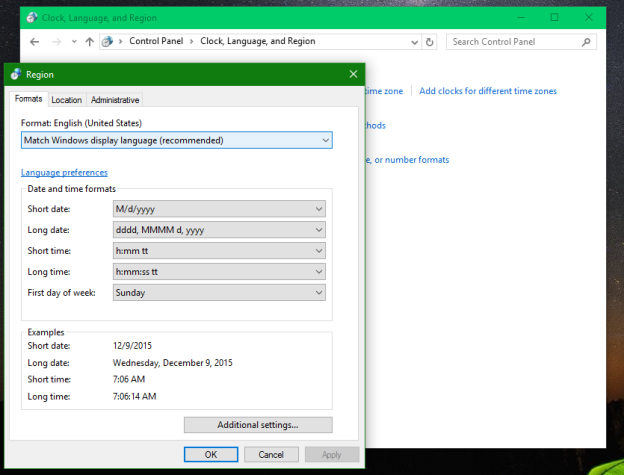This screenshot has width=624, height=475.
Task: Click the Region dialog globe icon
Action: (x=15, y=74)
